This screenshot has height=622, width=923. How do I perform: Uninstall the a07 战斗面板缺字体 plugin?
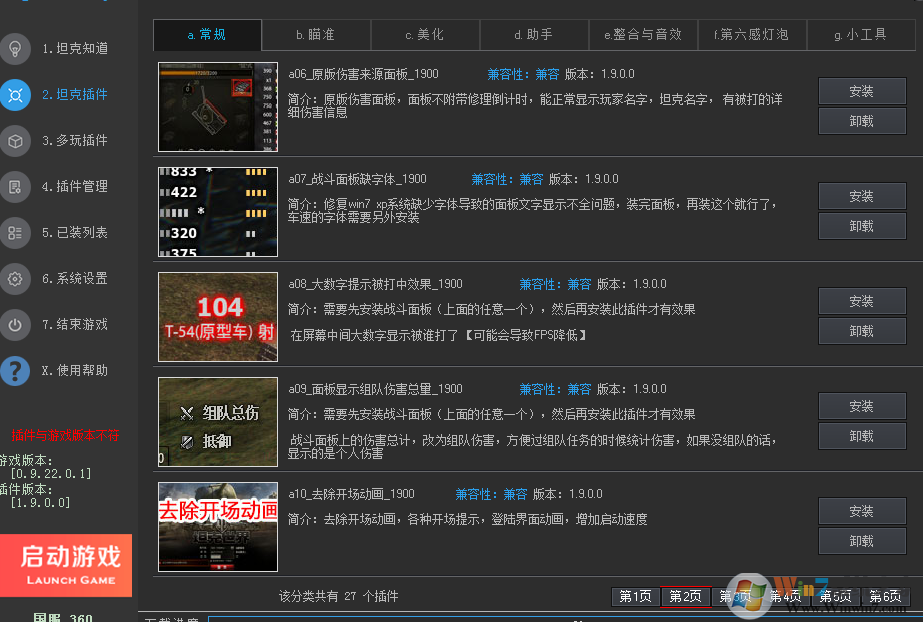click(861, 226)
